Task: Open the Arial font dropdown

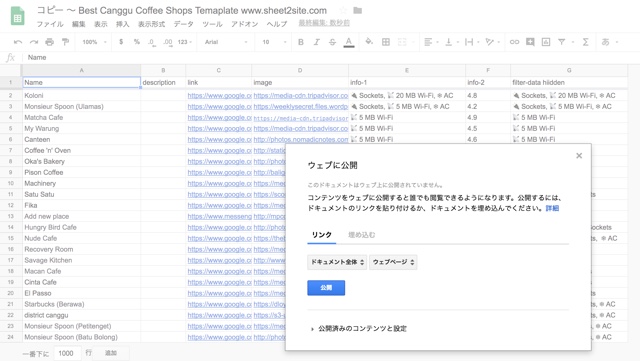Action: coord(226,42)
